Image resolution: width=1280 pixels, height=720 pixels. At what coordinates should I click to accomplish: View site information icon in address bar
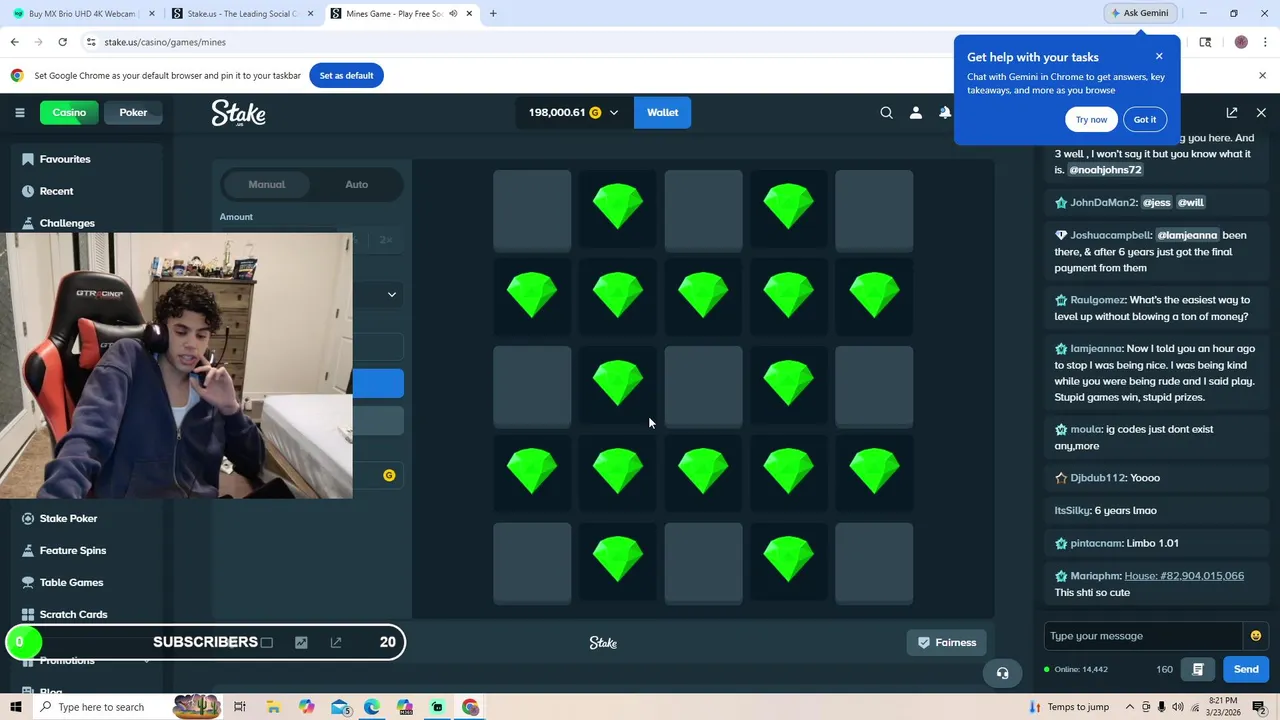pyautogui.click(x=91, y=42)
